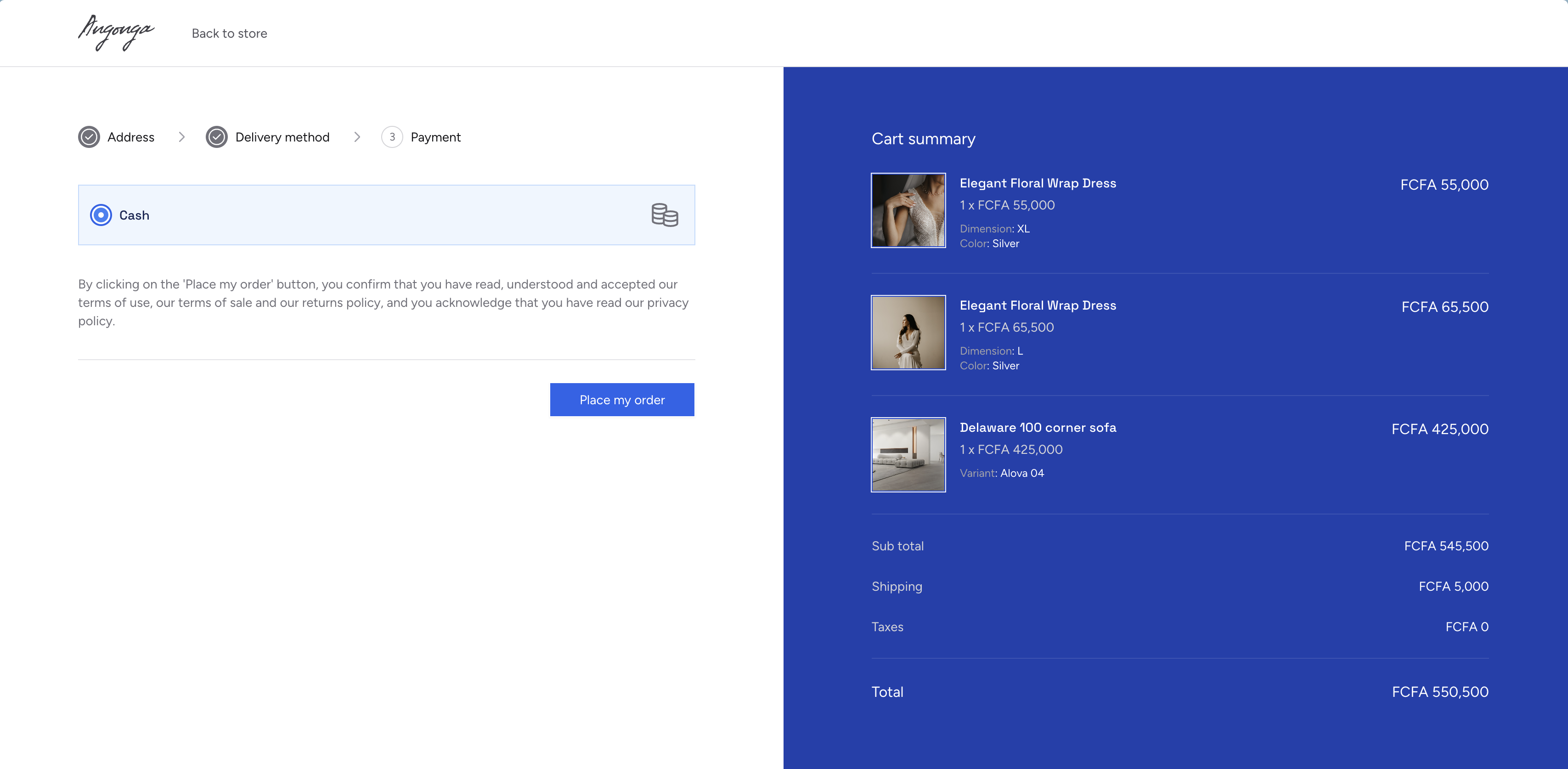This screenshot has width=1568, height=769.
Task: Click the first Elegant Floral Wrap Dress title
Action: pos(1037,183)
